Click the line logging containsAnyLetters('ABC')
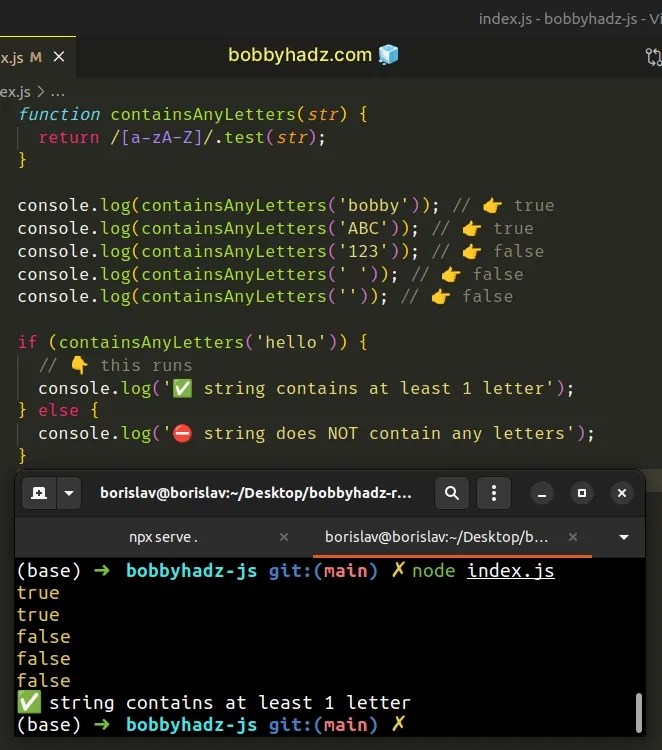This screenshot has width=662, height=750. [x=276, y=229]
